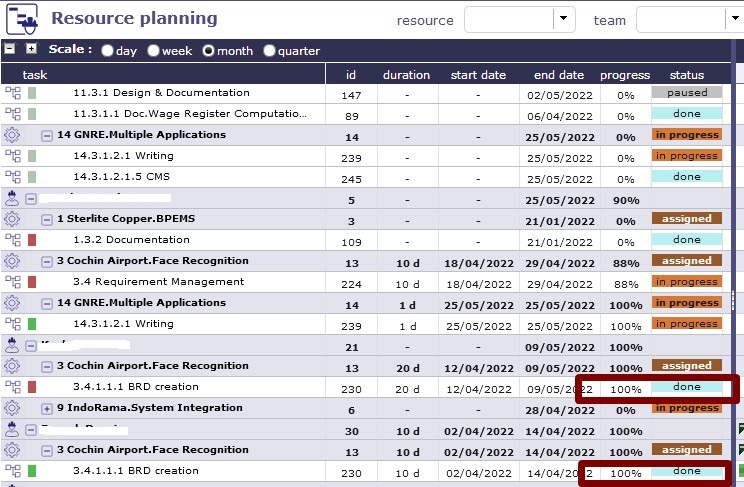Click the task icon for 14.3.1.2.5 CMS
744x487 pixels.
tap(13, 177)
